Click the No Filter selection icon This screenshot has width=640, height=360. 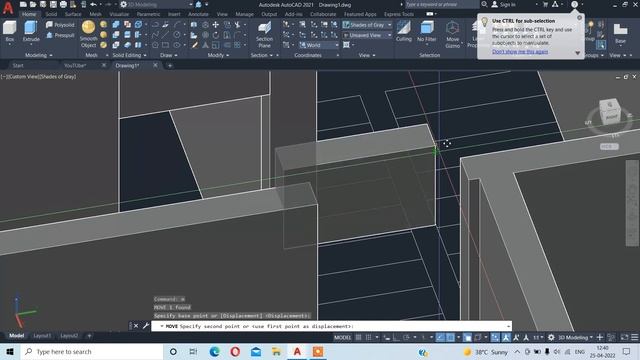[427, 32]
